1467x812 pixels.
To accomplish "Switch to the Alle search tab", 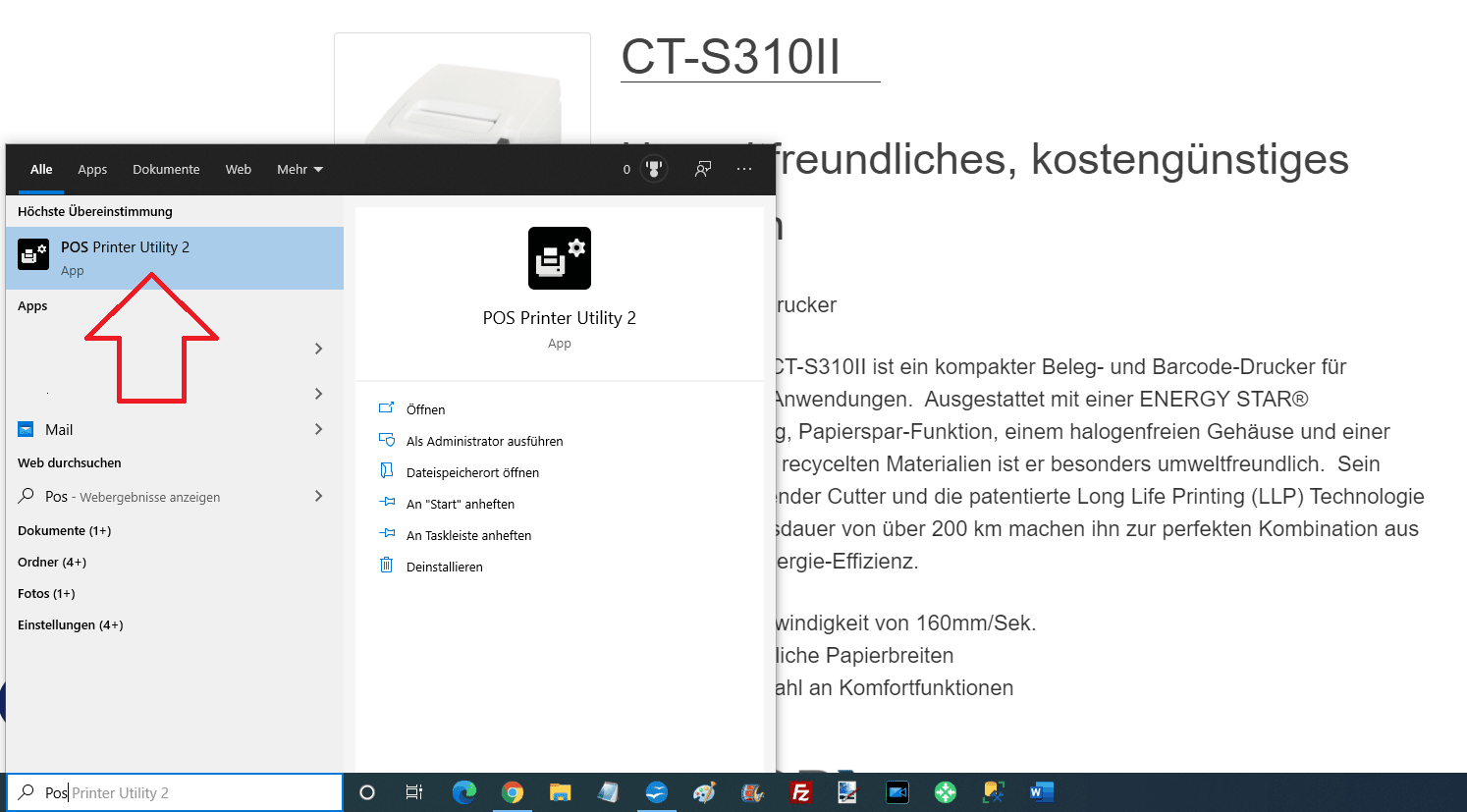I will [41, 169].
